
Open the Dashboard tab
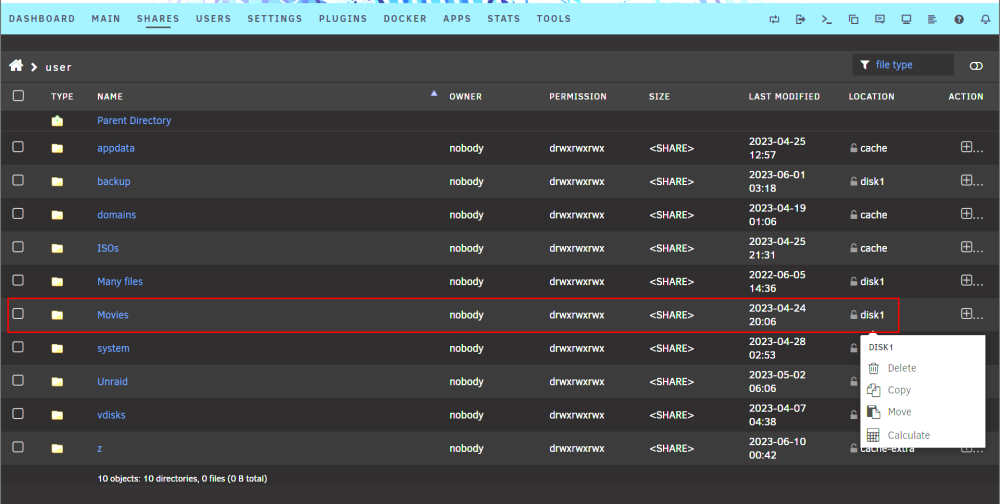pos(41,19)
